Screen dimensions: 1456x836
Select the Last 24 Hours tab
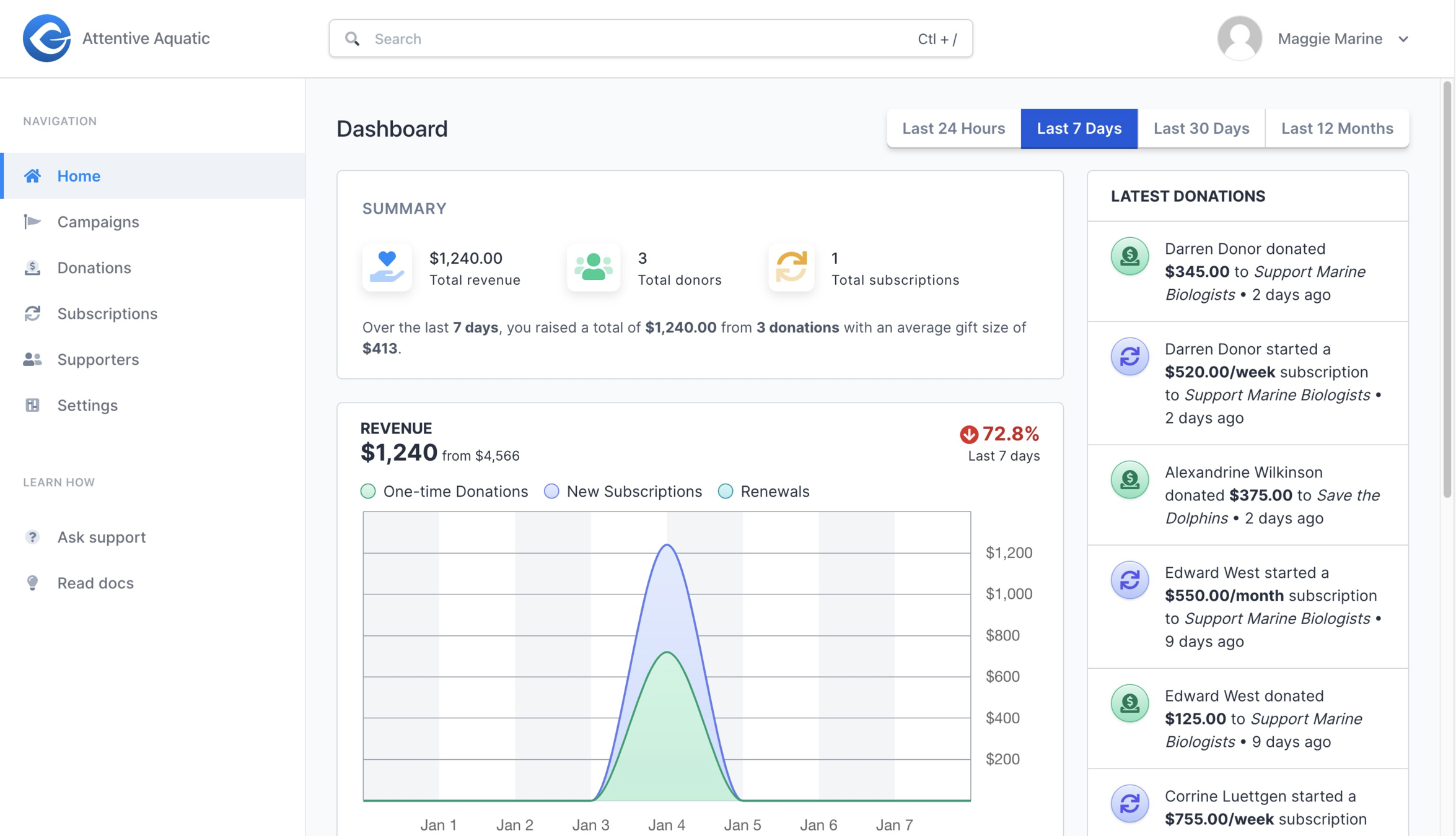(x=953, y=128)
